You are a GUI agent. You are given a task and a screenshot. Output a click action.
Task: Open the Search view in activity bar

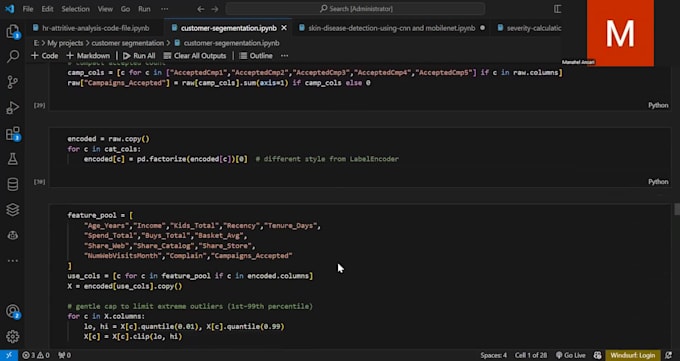point(13,56)
